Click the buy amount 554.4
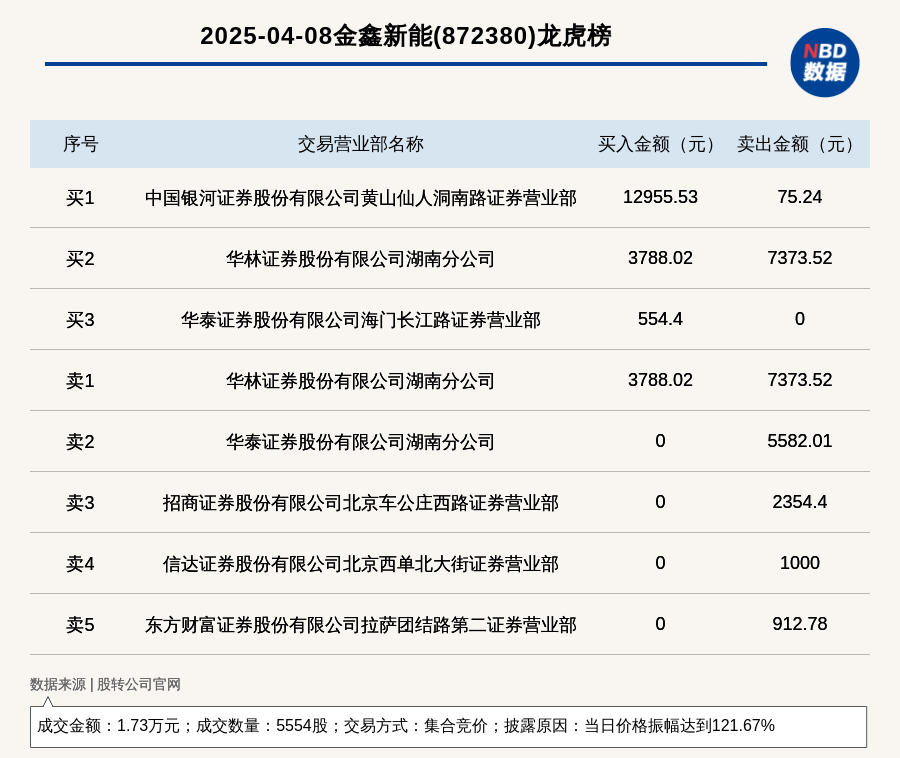900x758 pixels. tap(660, 318)
